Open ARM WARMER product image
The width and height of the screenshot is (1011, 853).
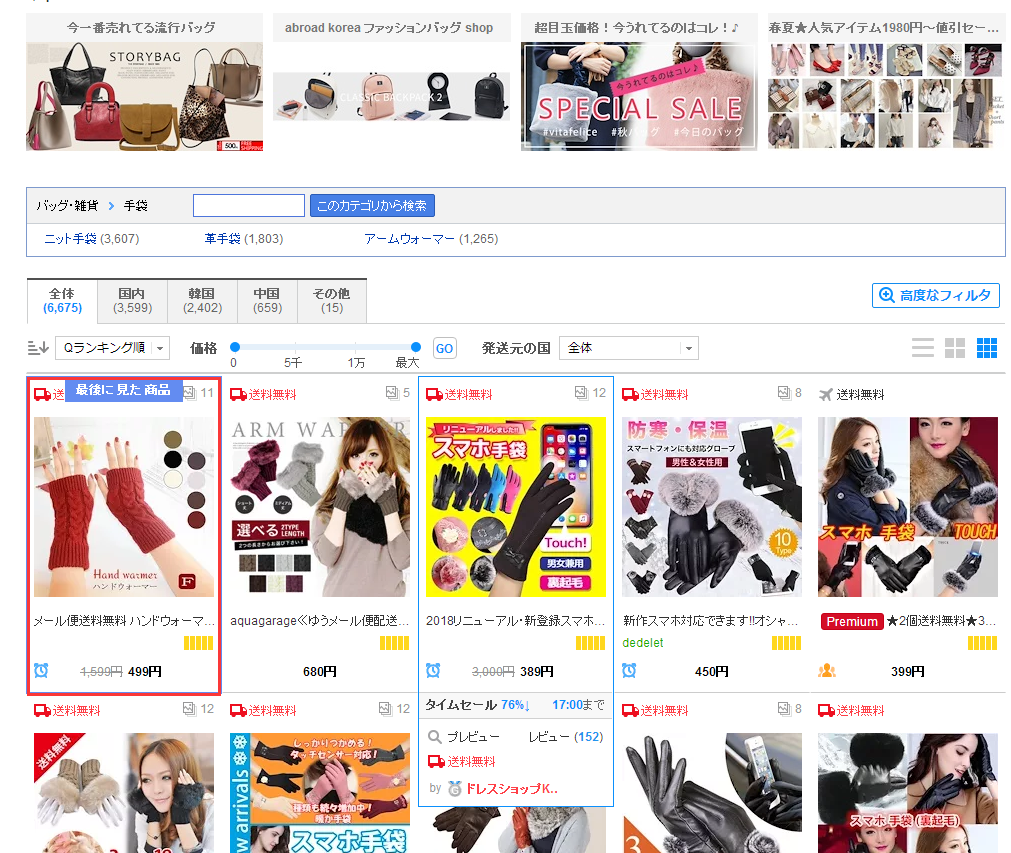pos(320,507)
